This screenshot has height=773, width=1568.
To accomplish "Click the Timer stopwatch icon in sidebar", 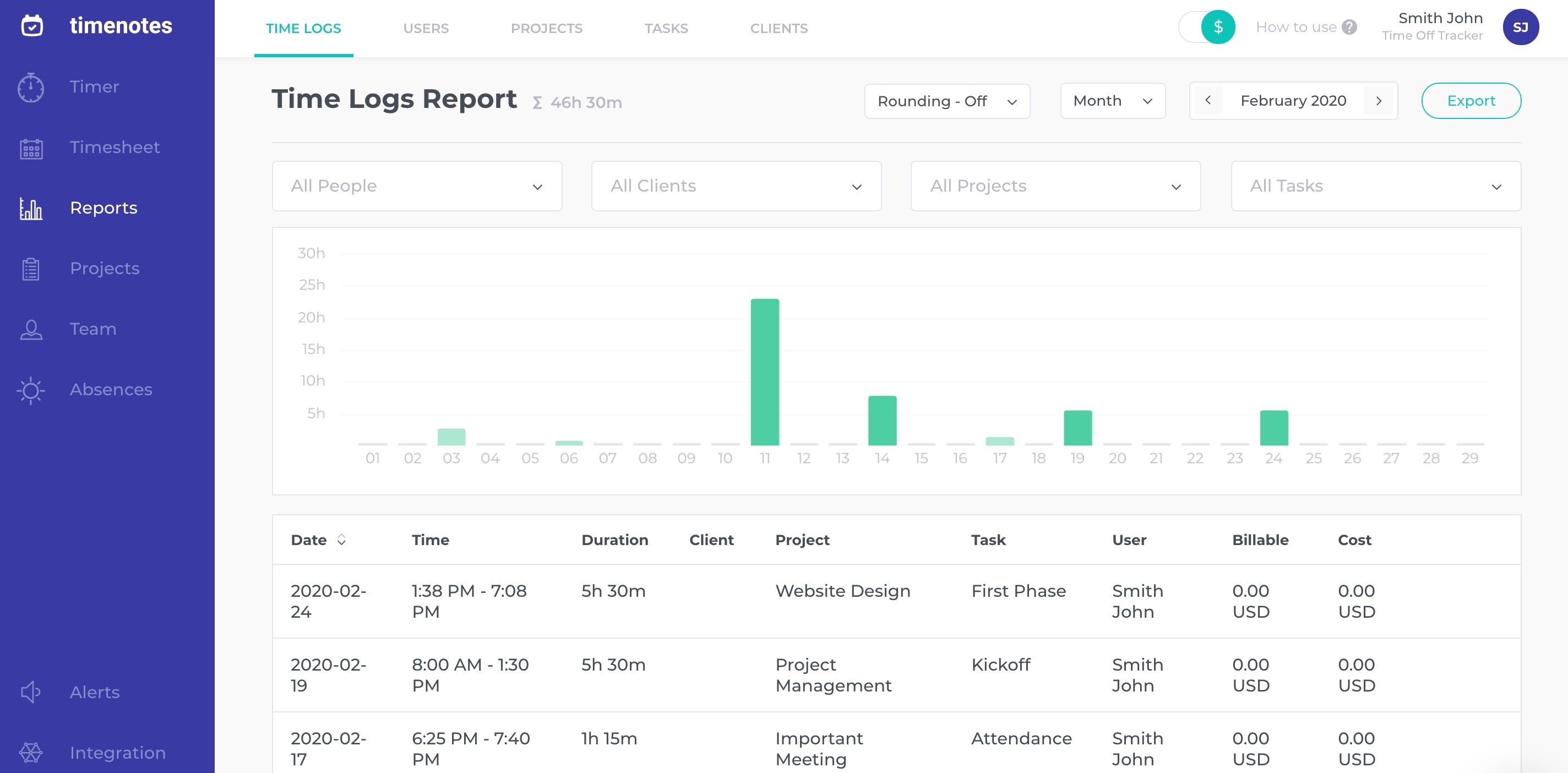I will (30, 88).
